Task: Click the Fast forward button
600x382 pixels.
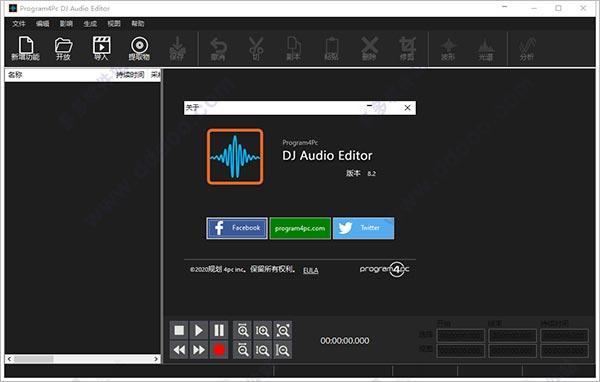Action: 199,350
